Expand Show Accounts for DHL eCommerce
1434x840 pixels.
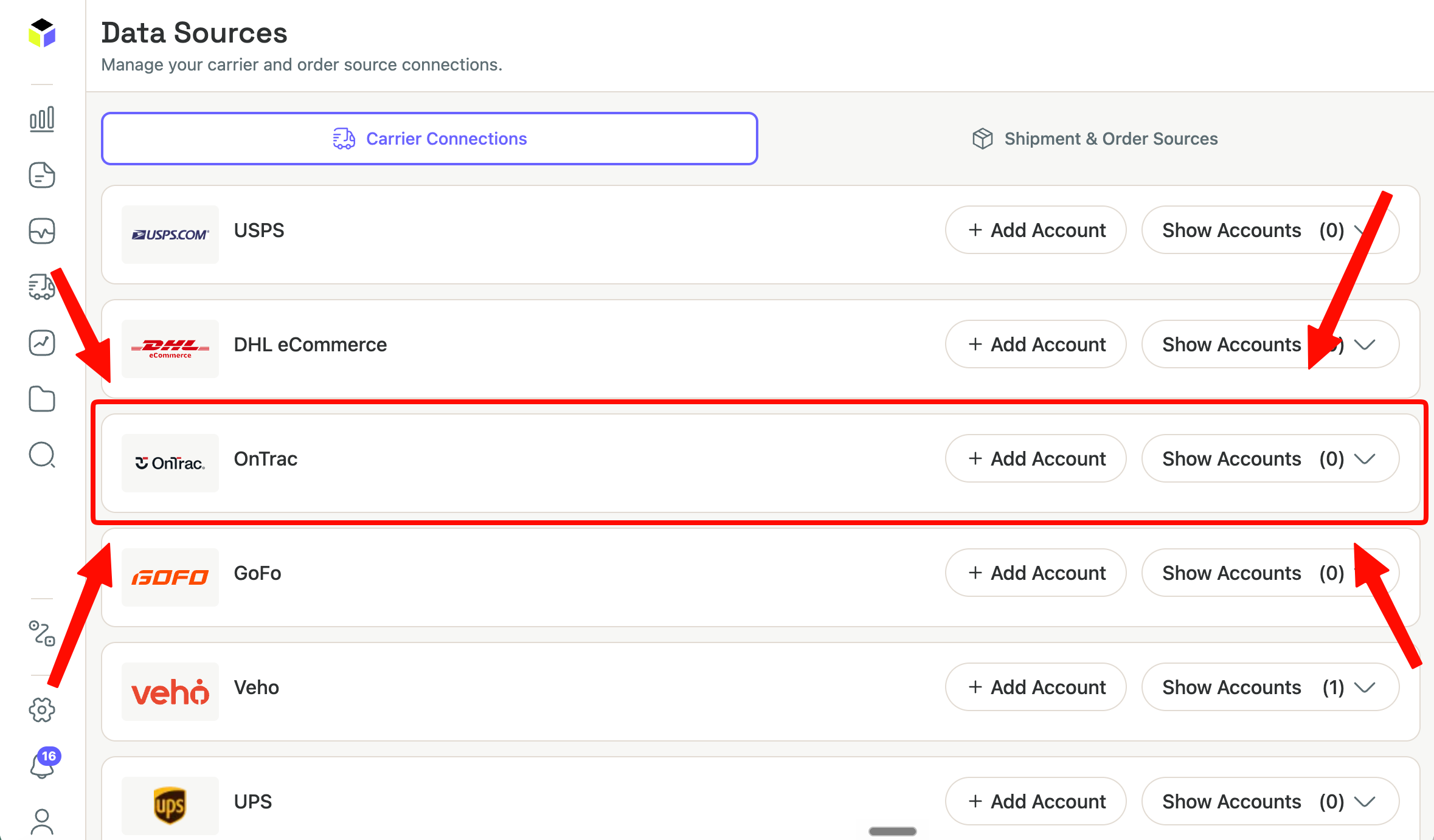tap(1270, 344)
